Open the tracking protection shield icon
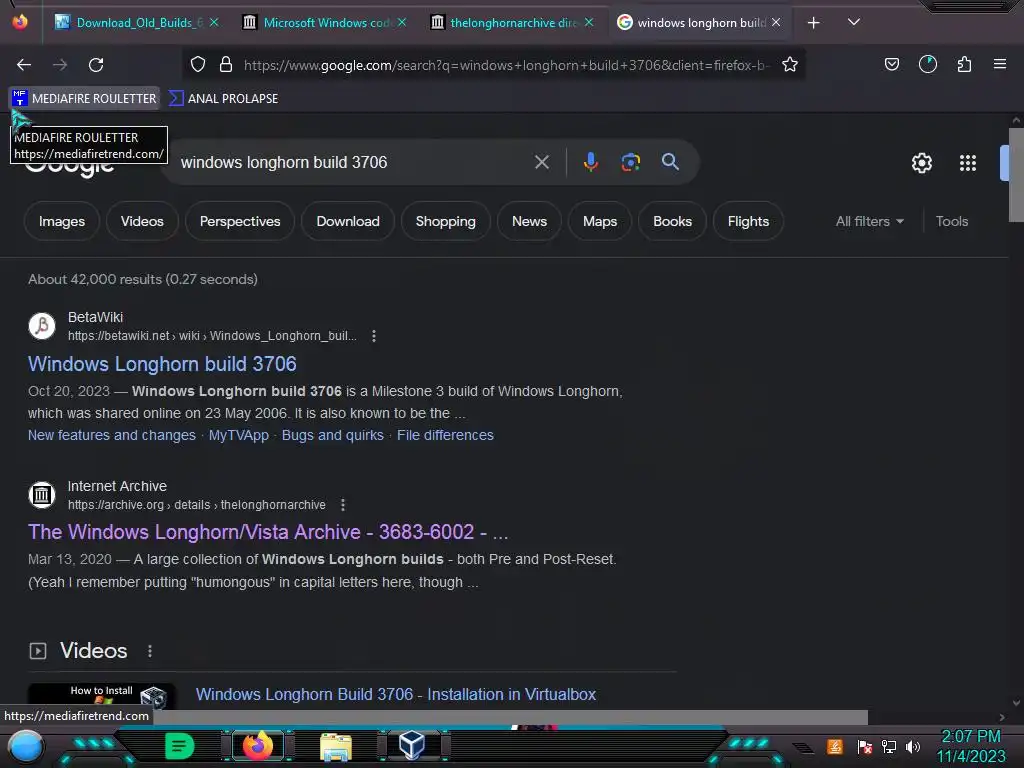The width and height of the screenshot is (1024, 768). pos(198,64)
